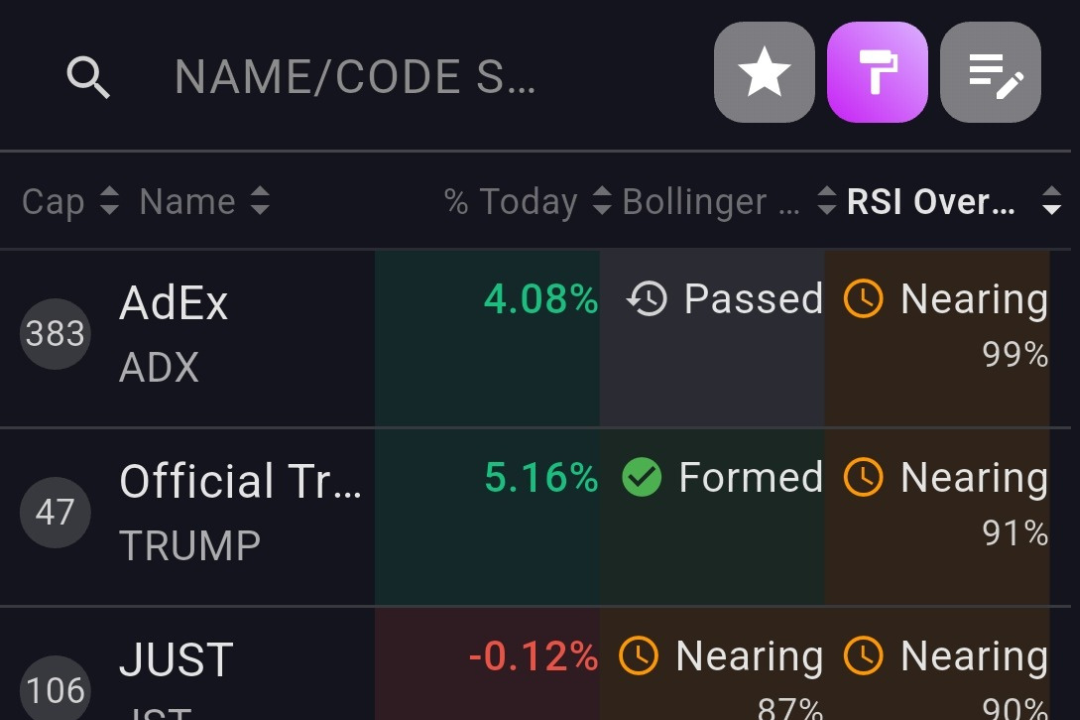
Task: Click JUST's Bollinger Nearing clock icon
Action: 639,656
